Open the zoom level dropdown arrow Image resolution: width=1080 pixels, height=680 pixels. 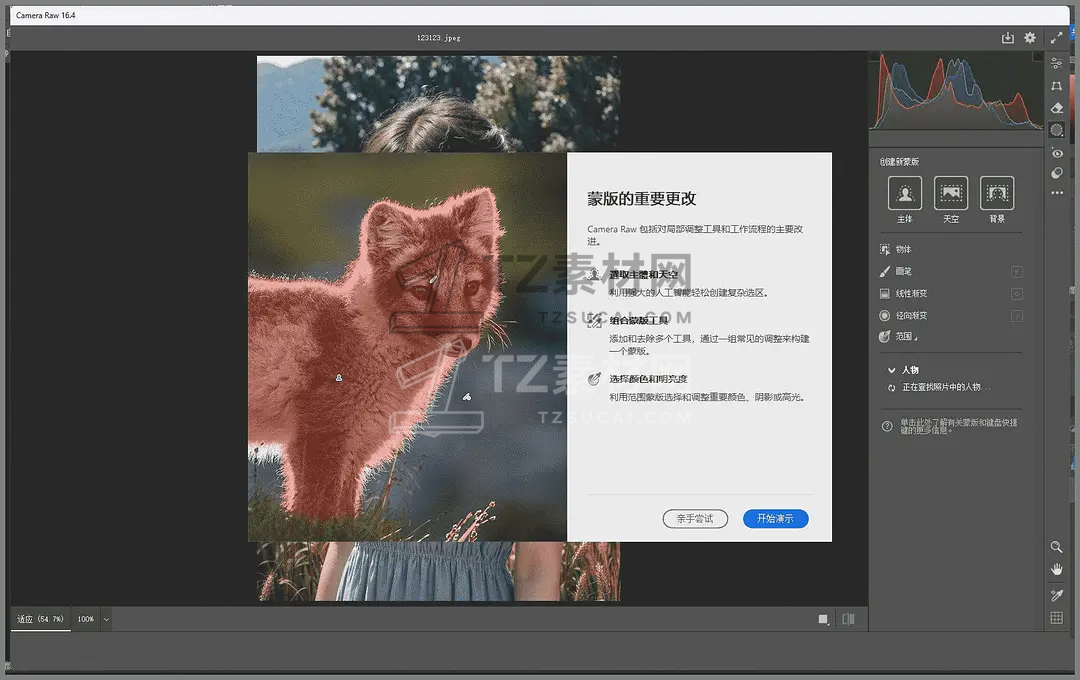tap(106, 619)
